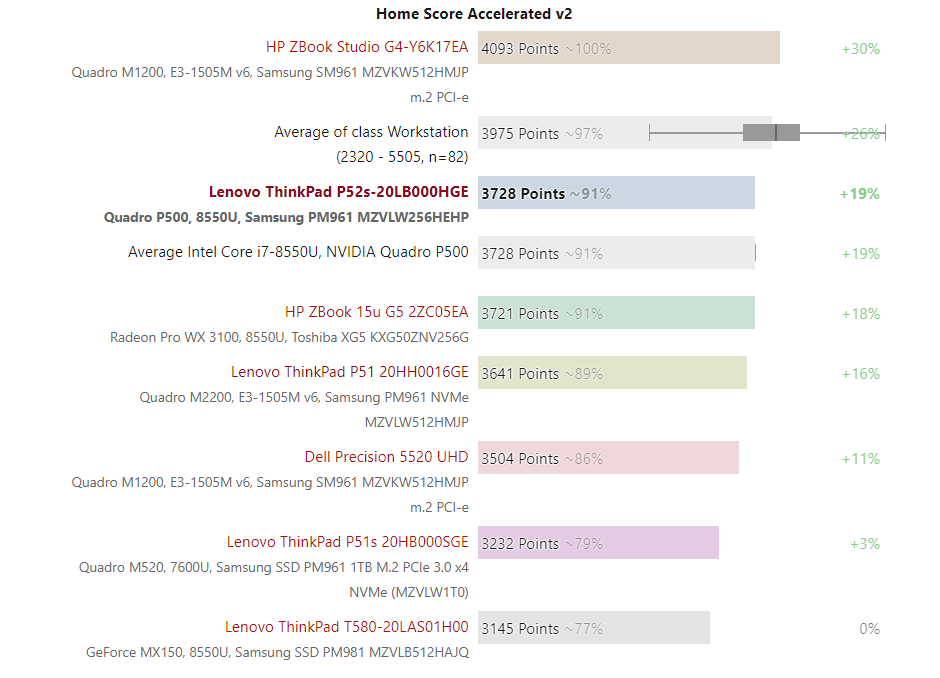Click Average Intel Core i7-8550U, NVIDIA Quadro P500

click(x=298, y=252)
